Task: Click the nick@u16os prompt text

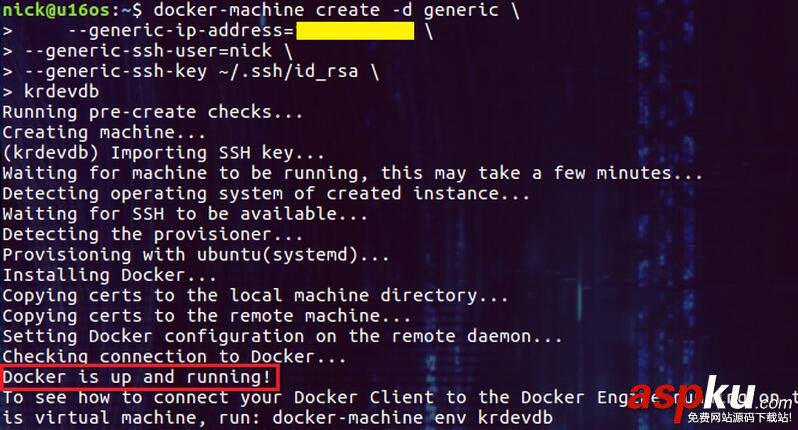Action: pos(64,10)
